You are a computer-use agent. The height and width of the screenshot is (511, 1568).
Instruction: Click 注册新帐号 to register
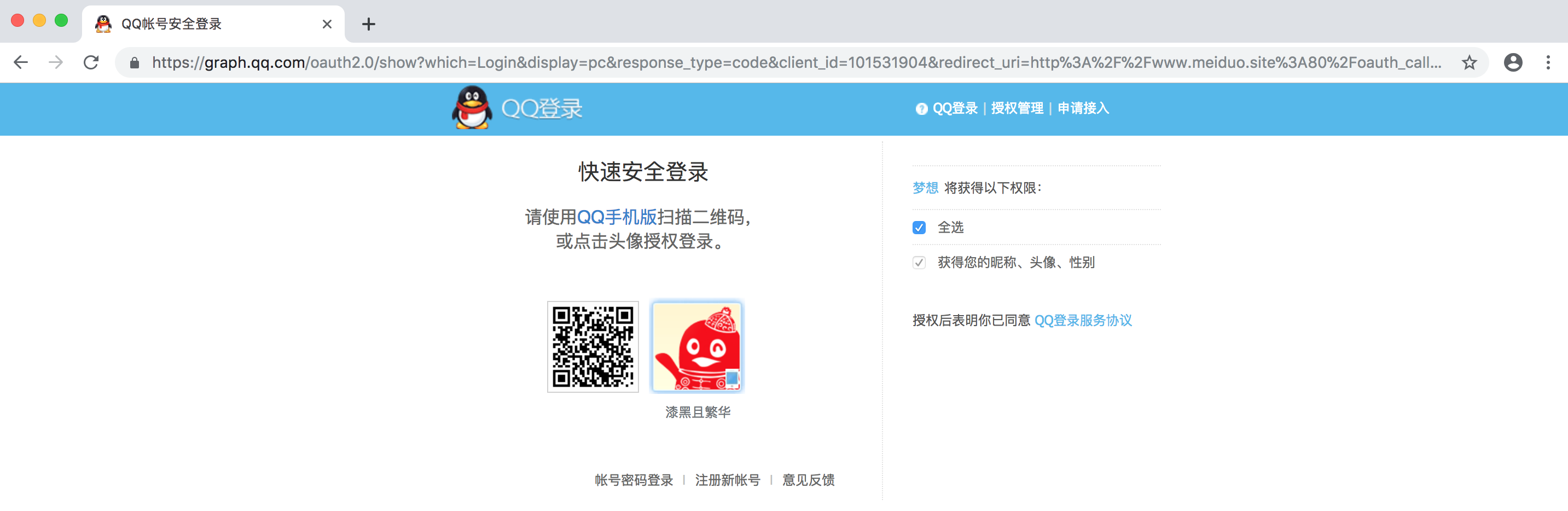pyautogui.click(x=728, y=480)
